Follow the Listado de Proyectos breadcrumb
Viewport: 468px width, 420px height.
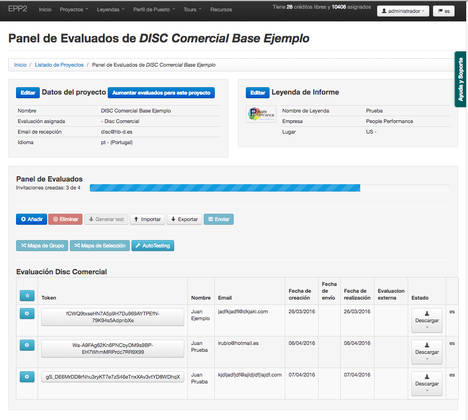tap(59, 65)
